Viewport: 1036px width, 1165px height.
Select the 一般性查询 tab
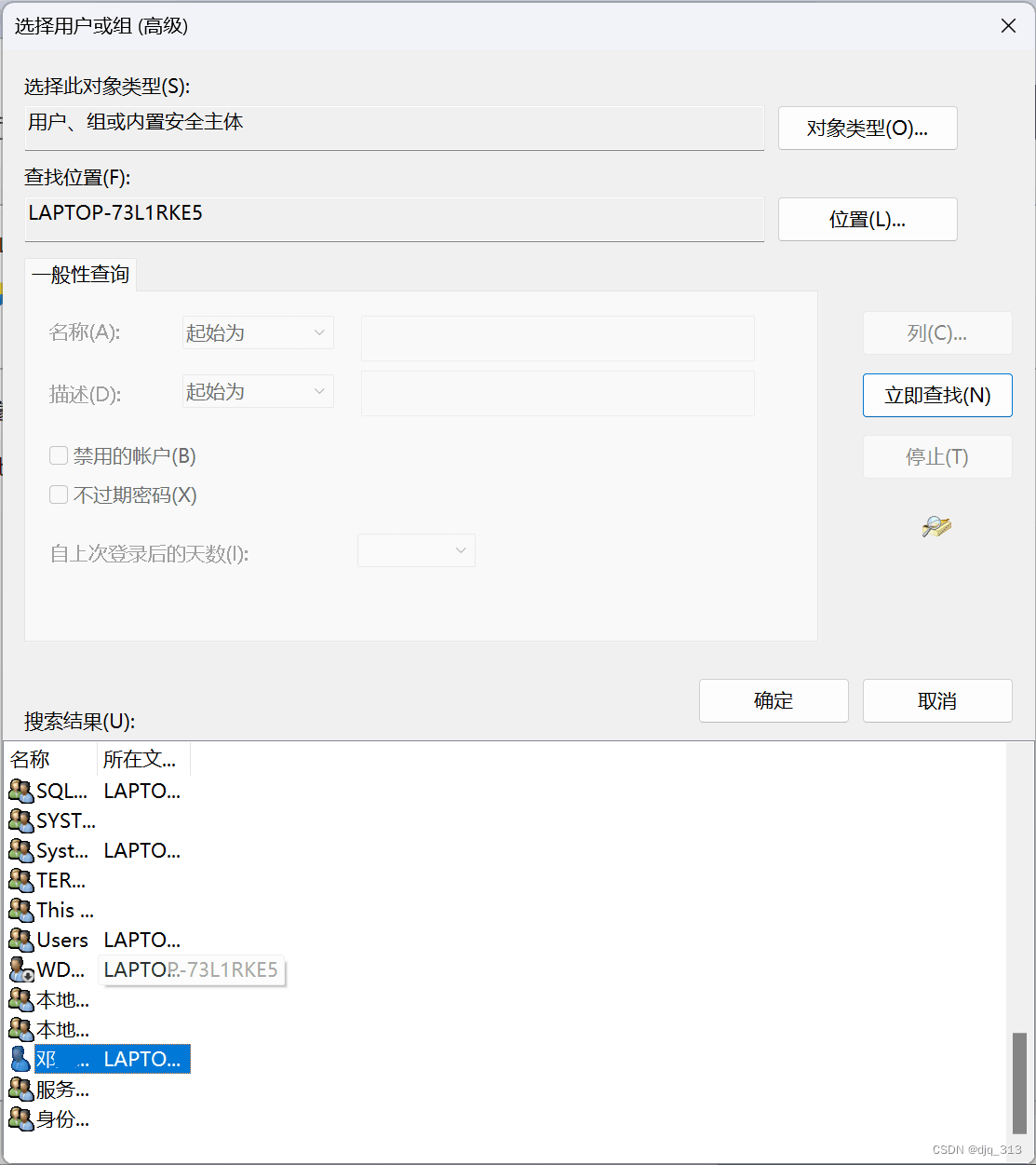[80, 275]
